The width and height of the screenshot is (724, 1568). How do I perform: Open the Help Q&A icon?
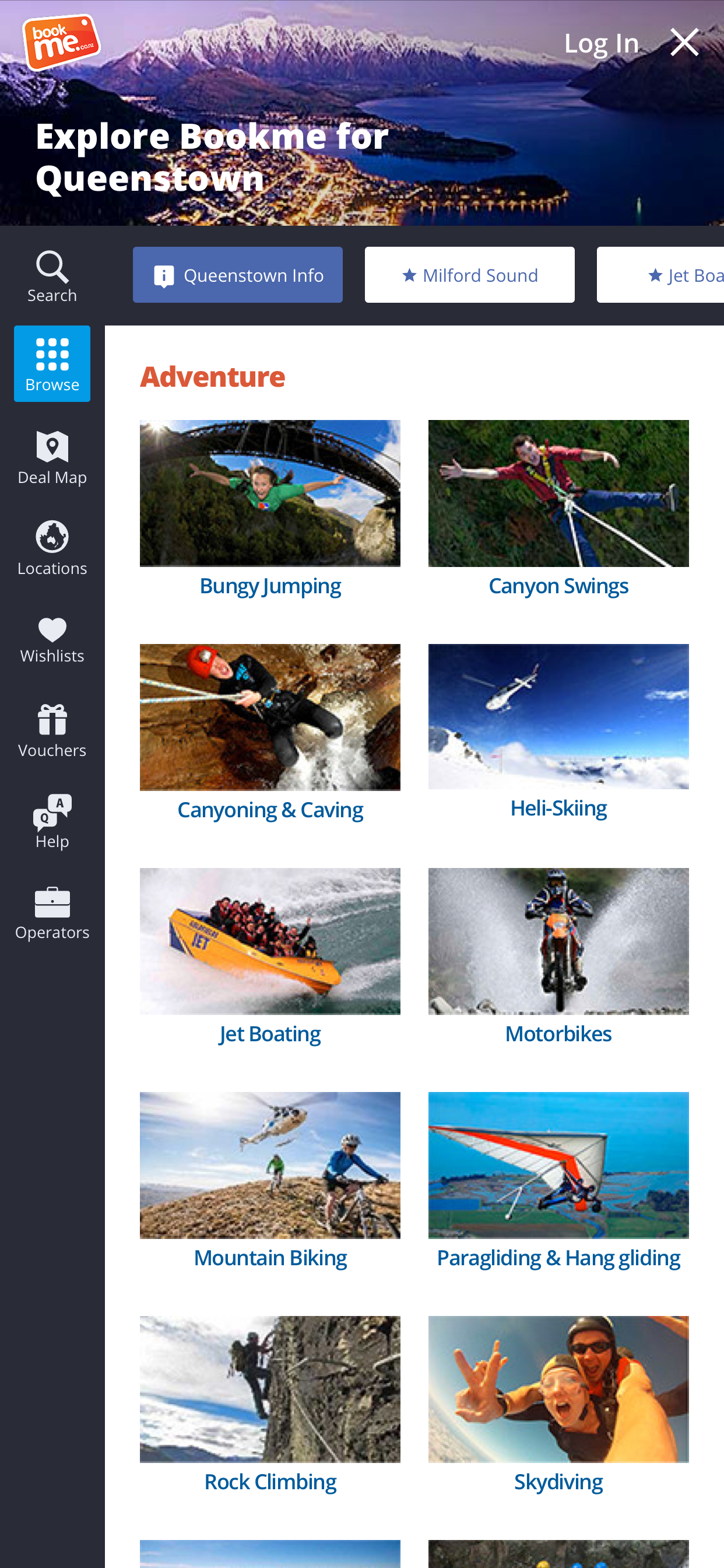(x=52, y=812)
